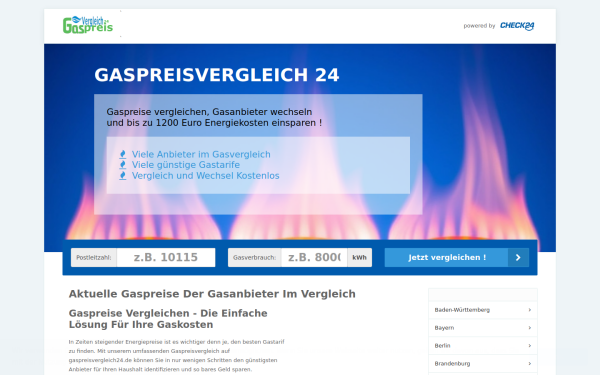Select the GASPREISVERGLEICH 24 heading

coord(217,75)
